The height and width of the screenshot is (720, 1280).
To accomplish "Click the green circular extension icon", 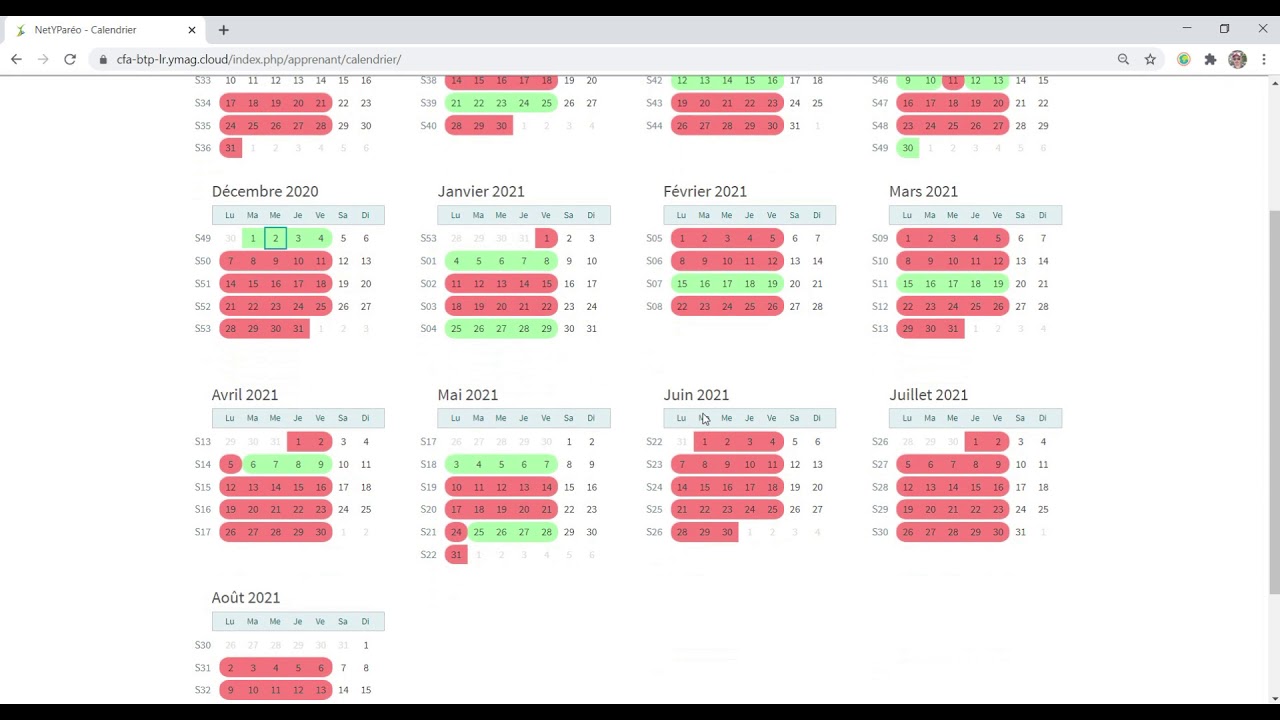I will pos(1184,60).
